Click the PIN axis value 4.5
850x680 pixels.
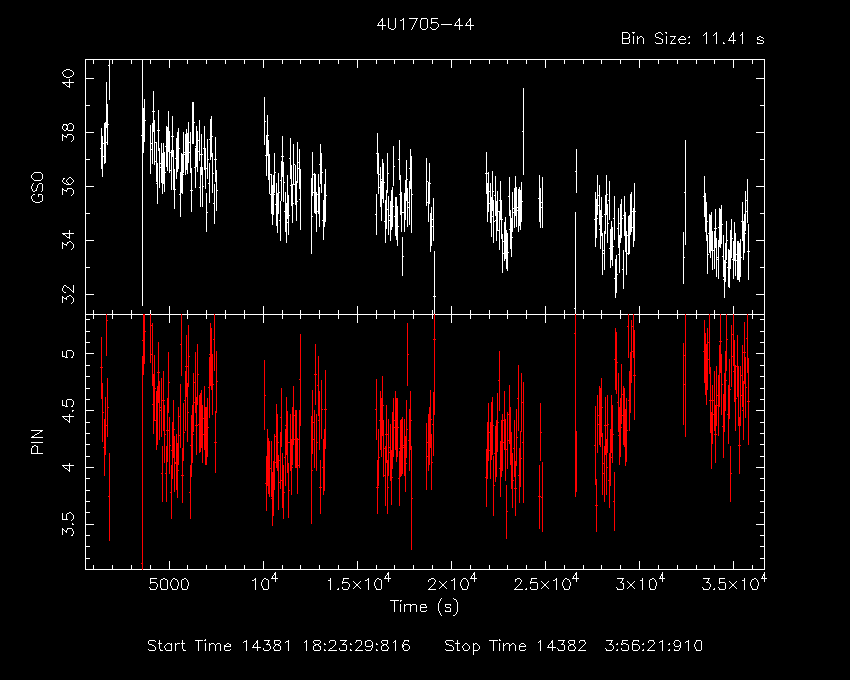pos(68,410)
